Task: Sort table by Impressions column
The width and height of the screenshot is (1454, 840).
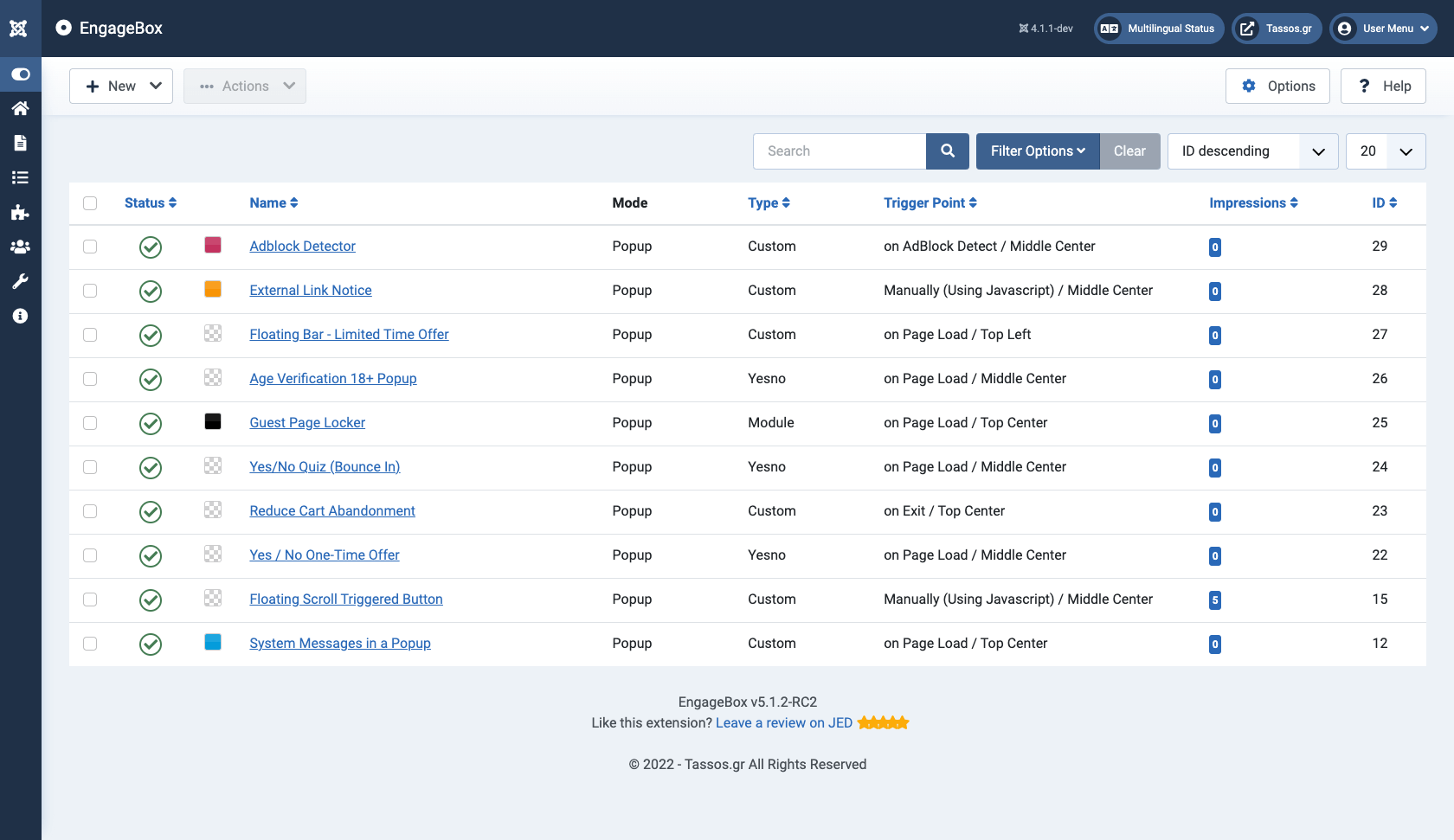Action: point(1253,203)
